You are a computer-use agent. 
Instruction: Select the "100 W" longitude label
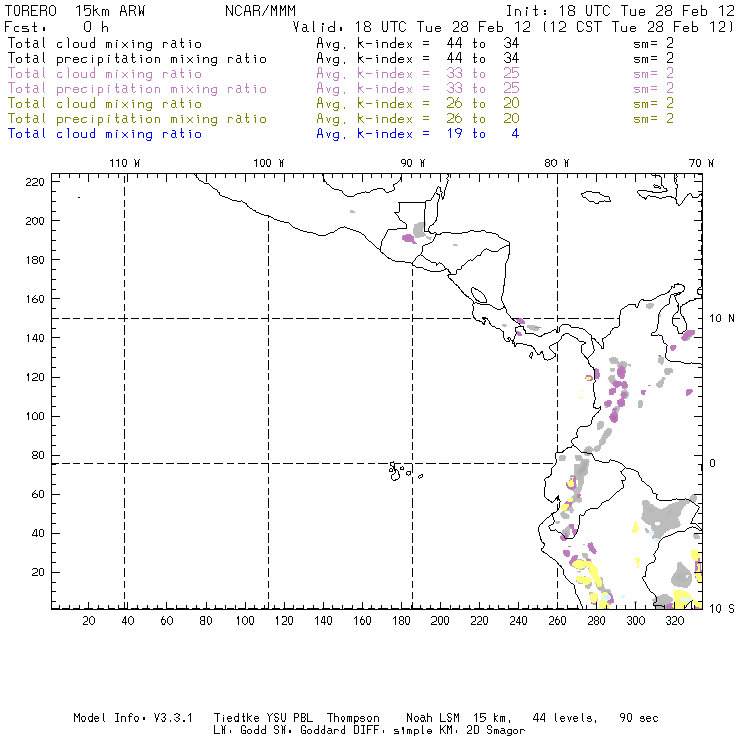click(x=269, y=163)
